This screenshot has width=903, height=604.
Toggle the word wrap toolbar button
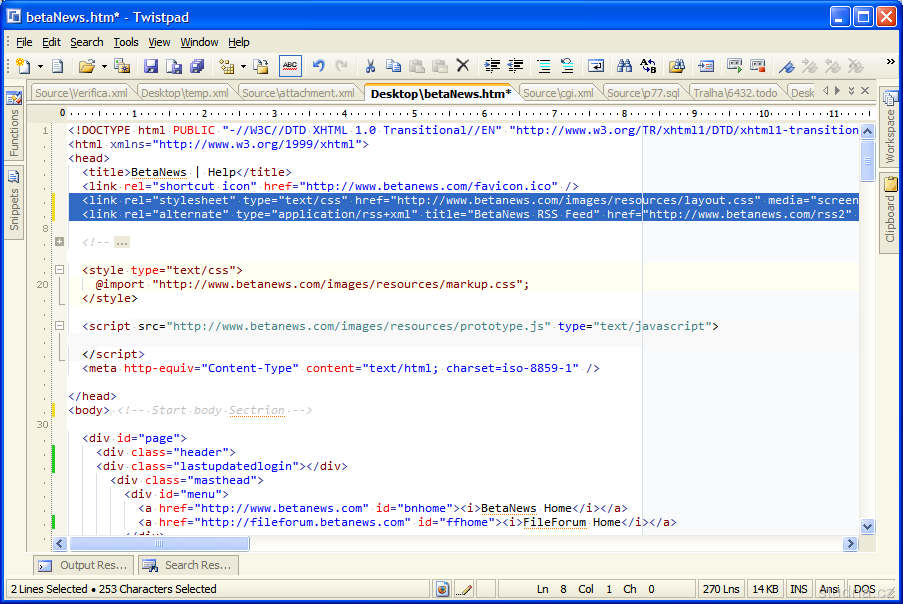[x=596, y=66]
